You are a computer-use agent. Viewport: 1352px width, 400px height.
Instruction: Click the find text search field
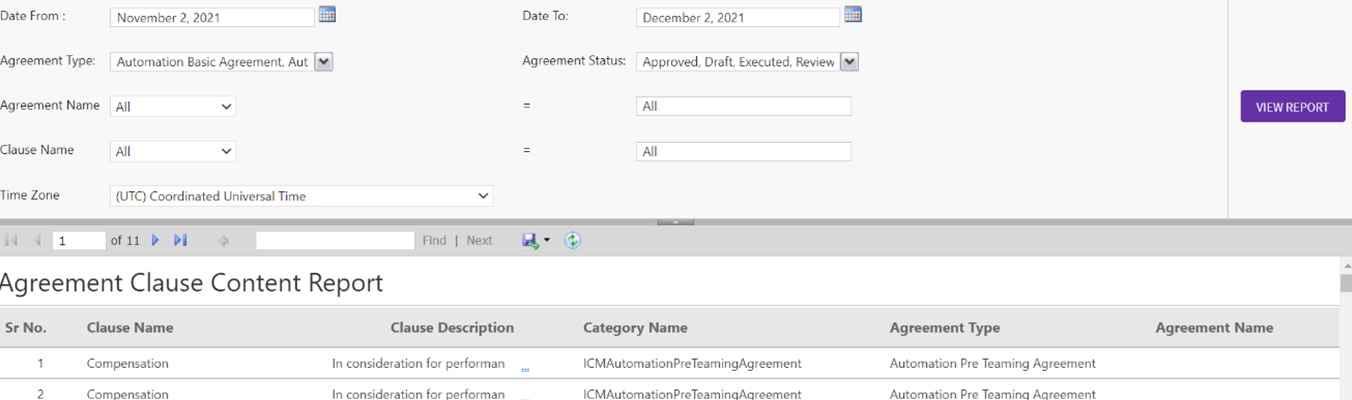point(334,240)
